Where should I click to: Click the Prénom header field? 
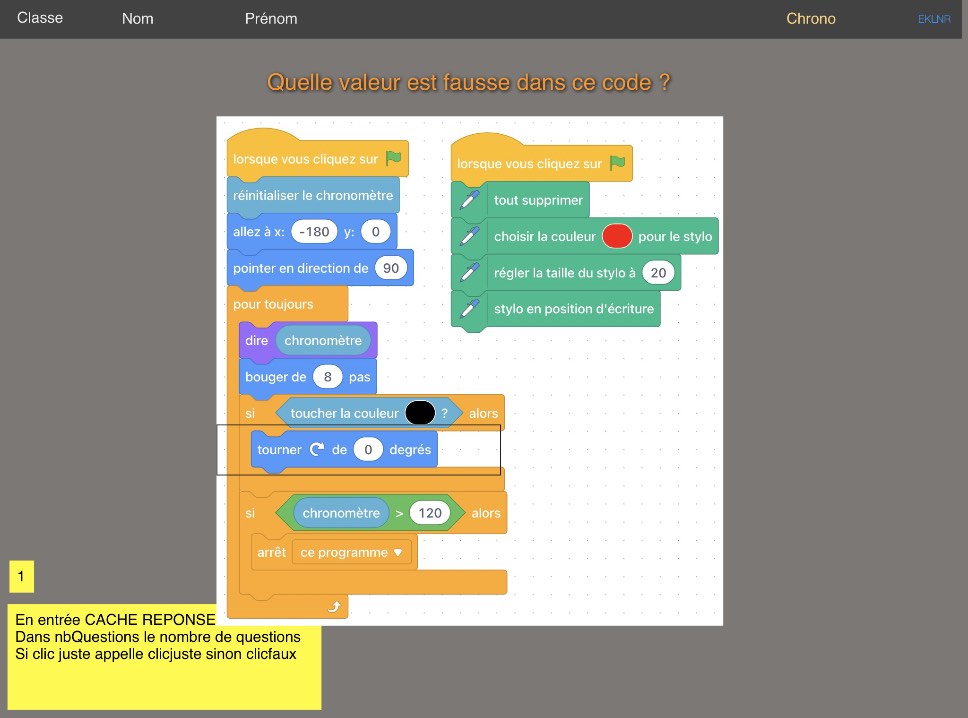tap(271, 19)
